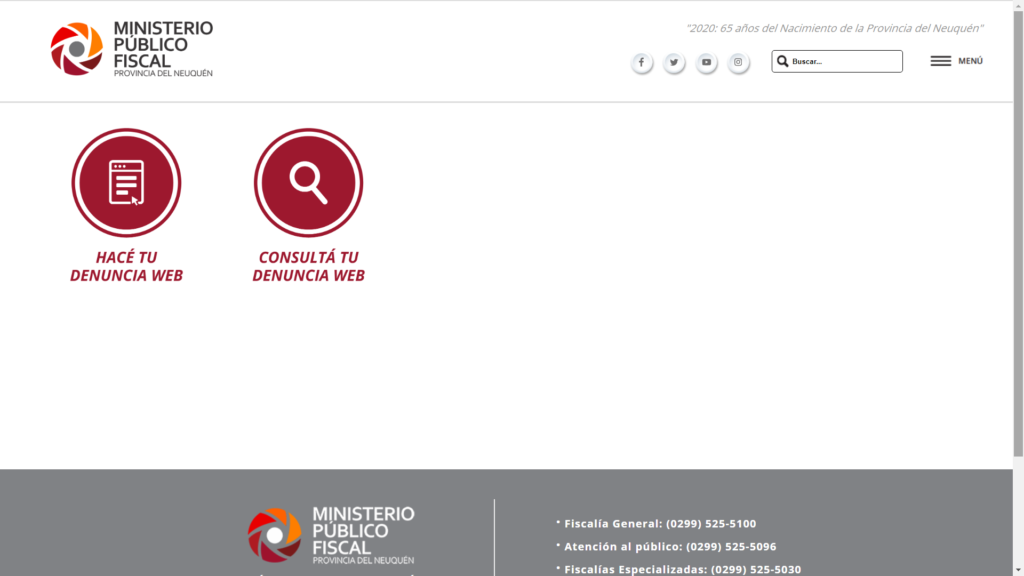Viewport: 1024px width, 576px height.
Task: Click the footer Ministerio Público Fiscal logo
Action: pos(331,535)
